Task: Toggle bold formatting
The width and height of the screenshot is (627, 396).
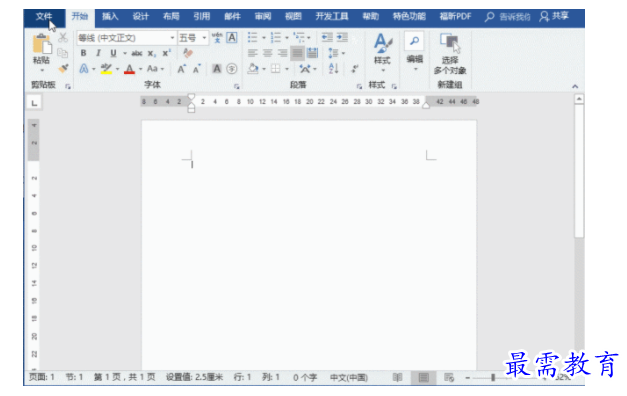Action: [x=83, y=53]
